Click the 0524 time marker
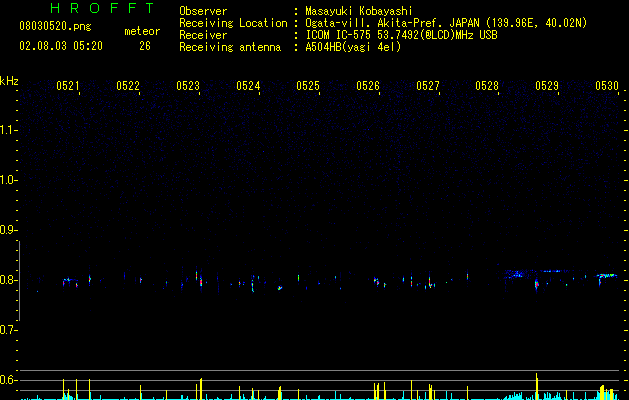The image size is (629, 400). tap(248, 86)
